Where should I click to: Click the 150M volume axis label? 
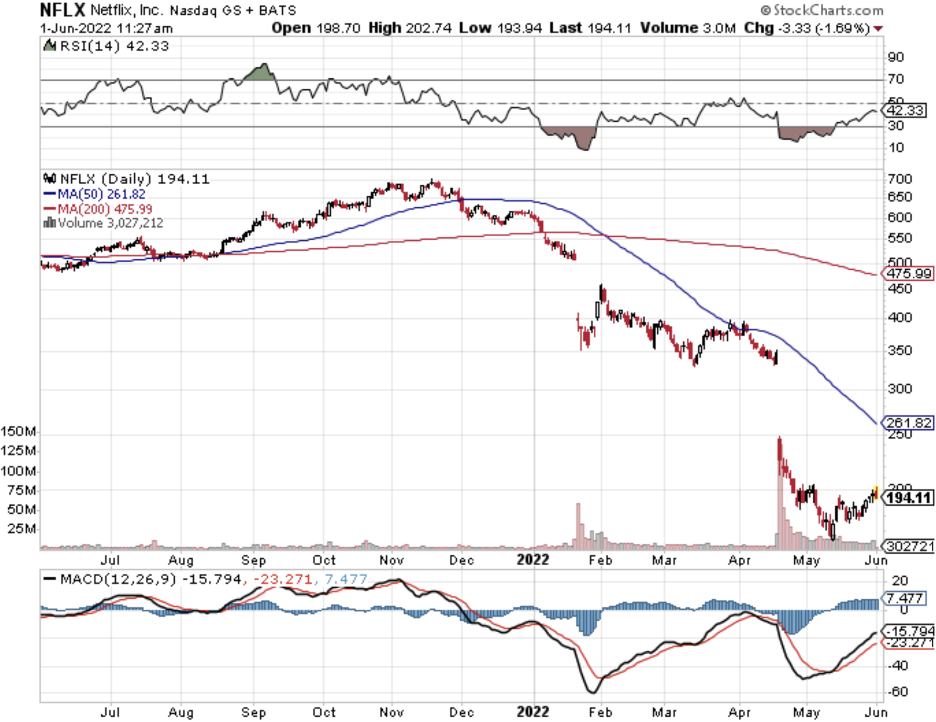(18, 431)
